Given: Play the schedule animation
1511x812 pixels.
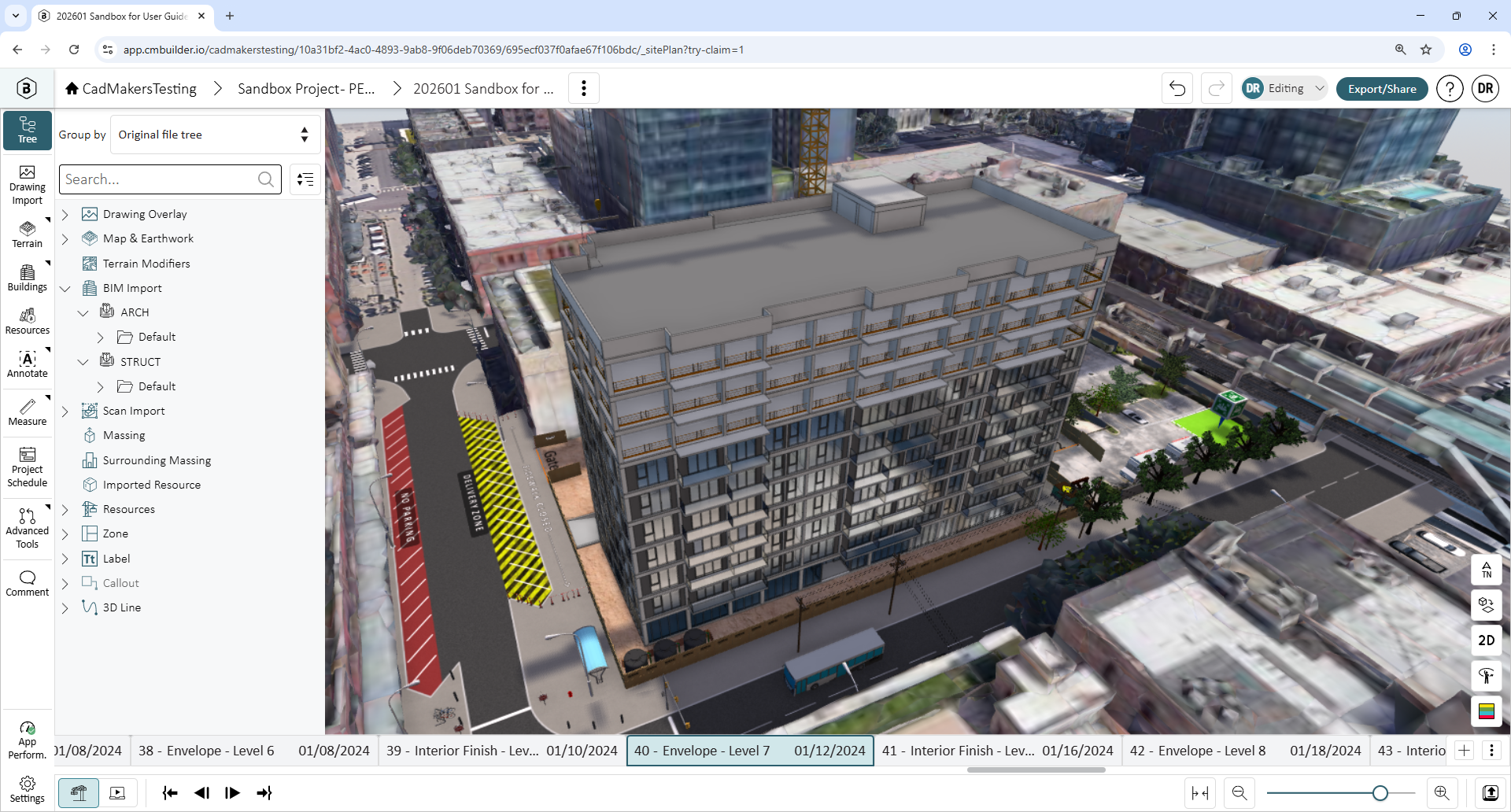Looking at the screenshot, I should click(x=232, y=793).
